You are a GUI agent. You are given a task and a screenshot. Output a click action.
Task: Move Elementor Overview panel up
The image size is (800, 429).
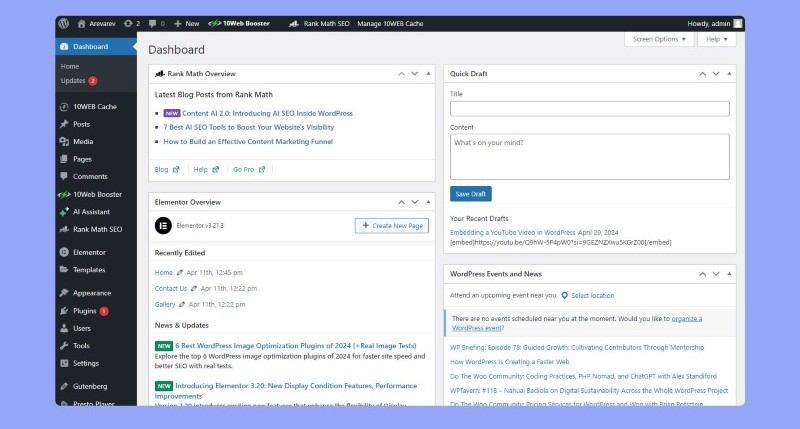tap(402, 202)
